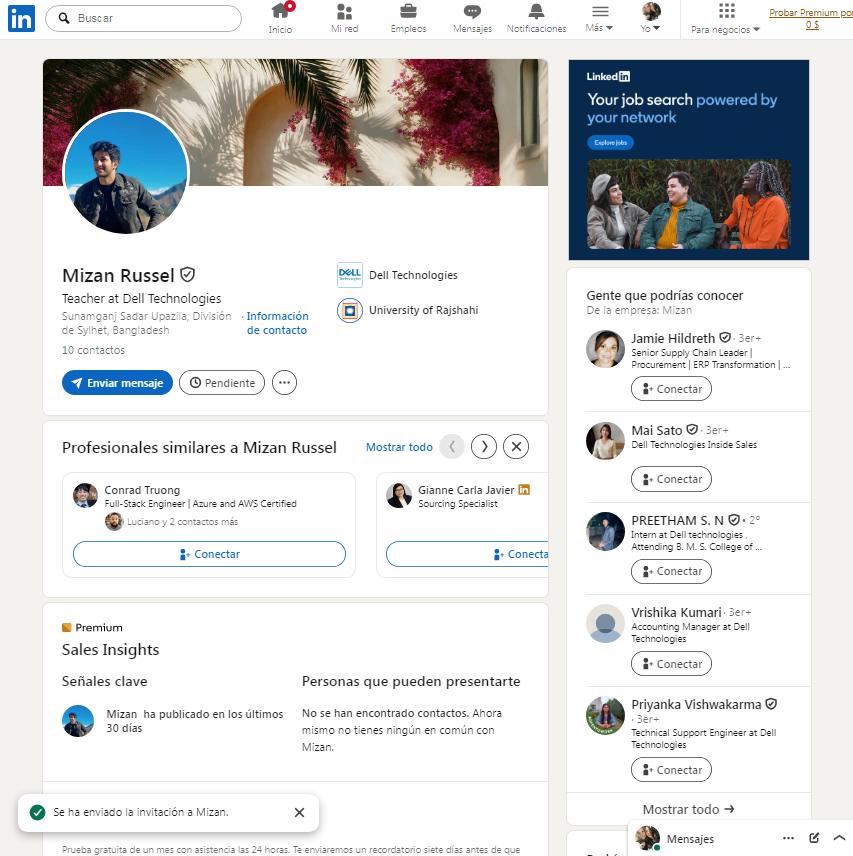Open Conrad Truong's name link
Viewport: 853px width, 856px height.
coord(142,490)
